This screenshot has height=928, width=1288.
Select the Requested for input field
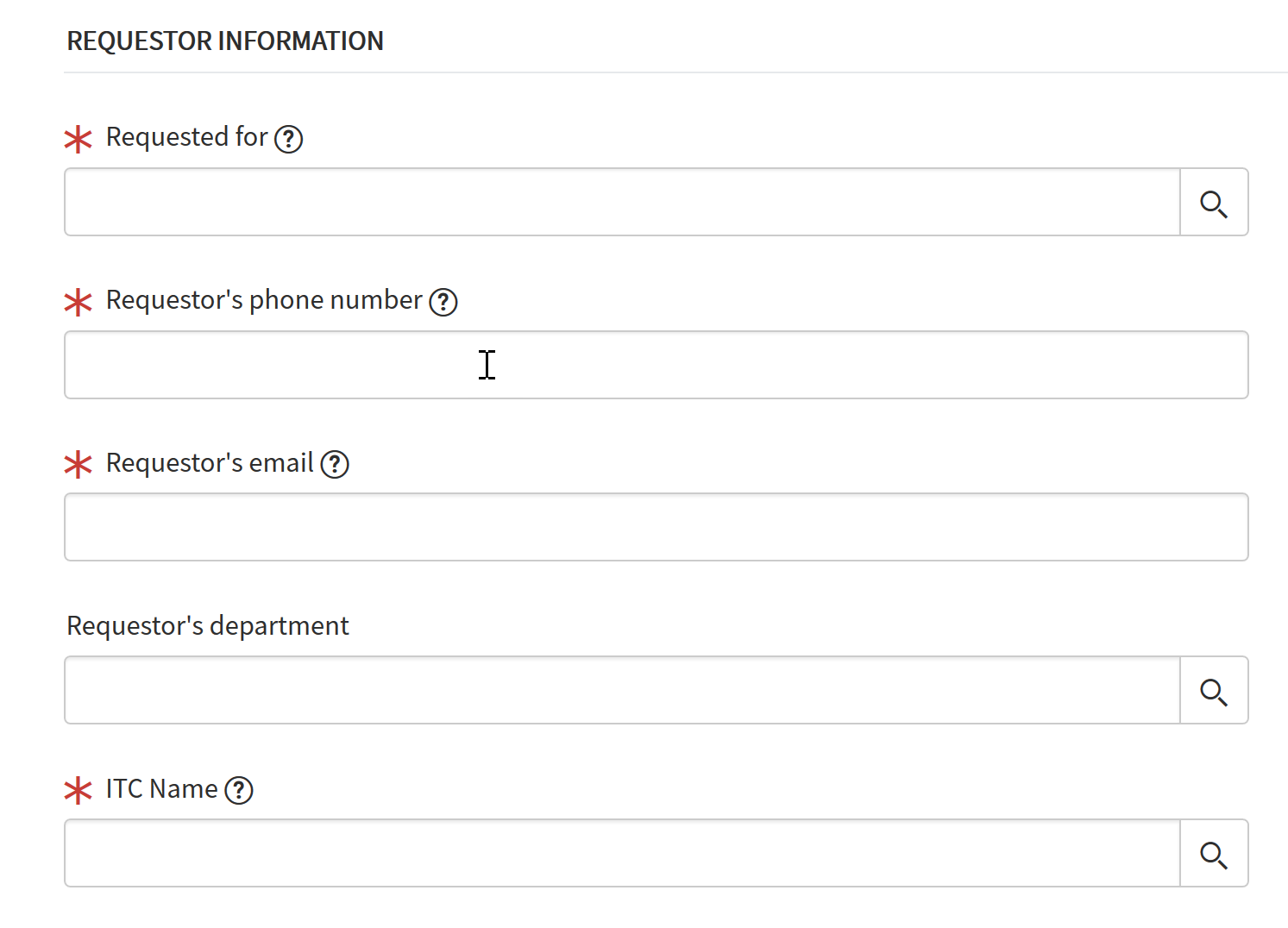pos(604,202)
